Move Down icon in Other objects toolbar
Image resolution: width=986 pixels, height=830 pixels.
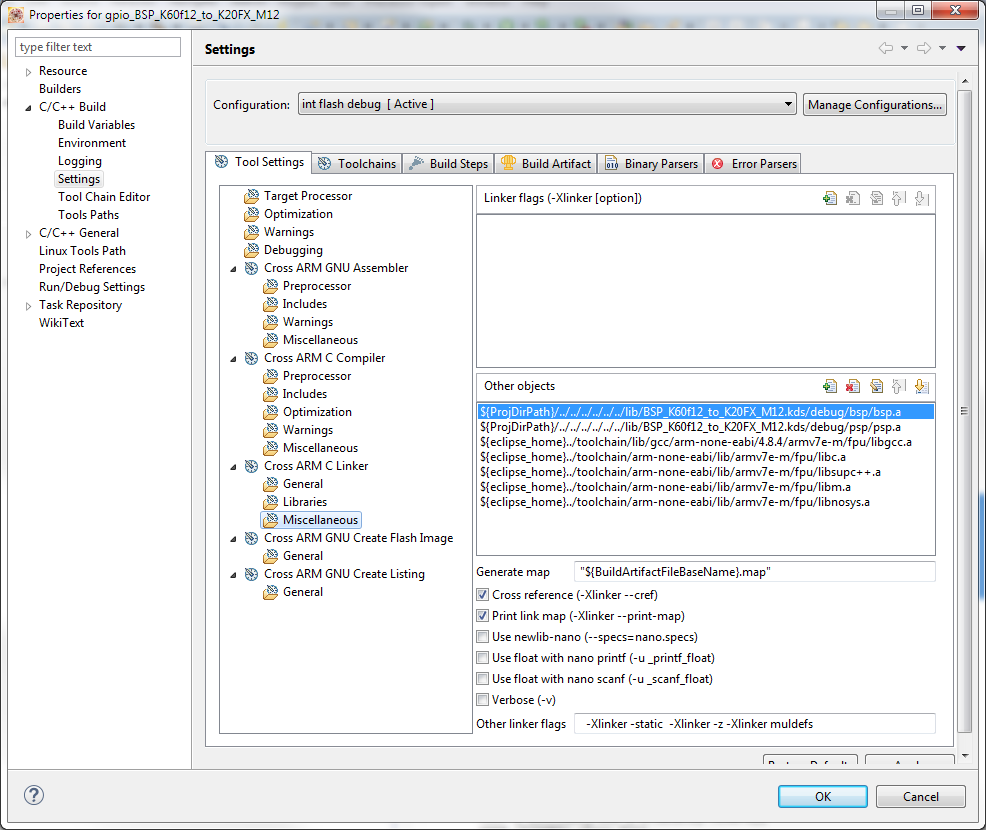coord(922,386)
